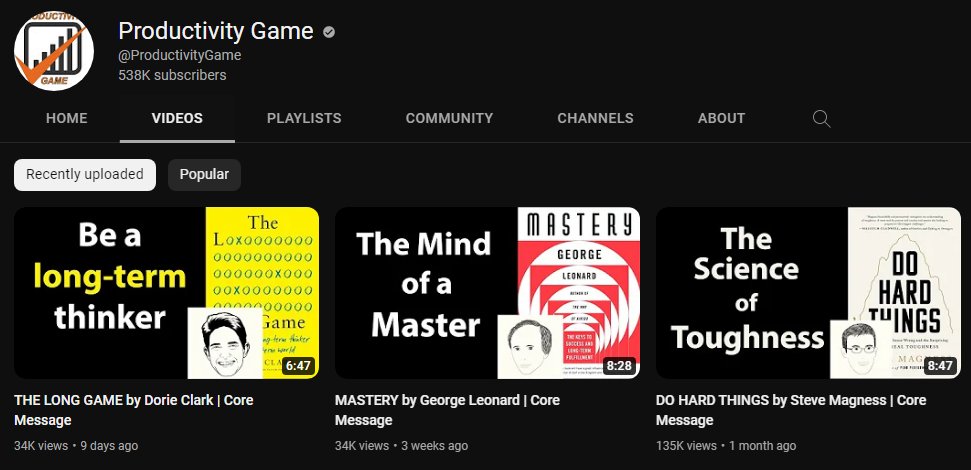The image size is (971, 470).
Task: Click the 6:47 duration badge
Action: tap(298, 365)
